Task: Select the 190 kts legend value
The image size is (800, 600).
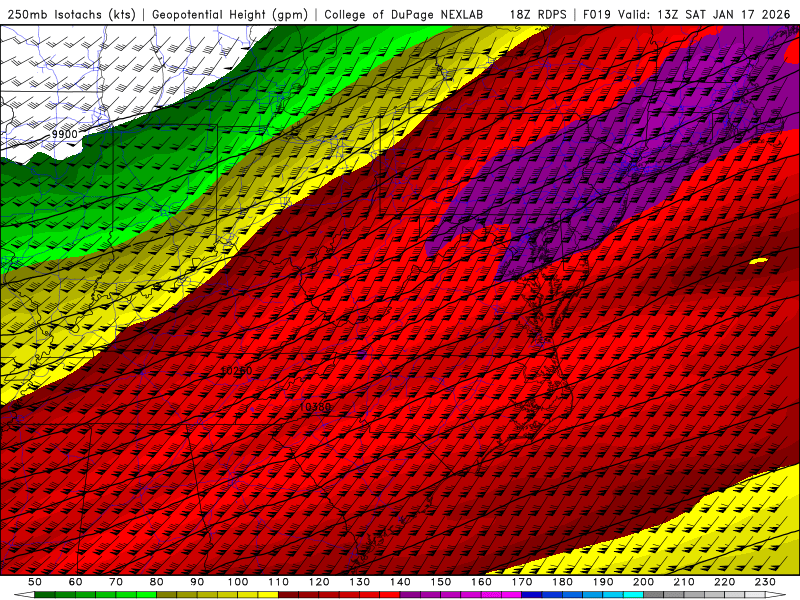Action: [603, 582]
